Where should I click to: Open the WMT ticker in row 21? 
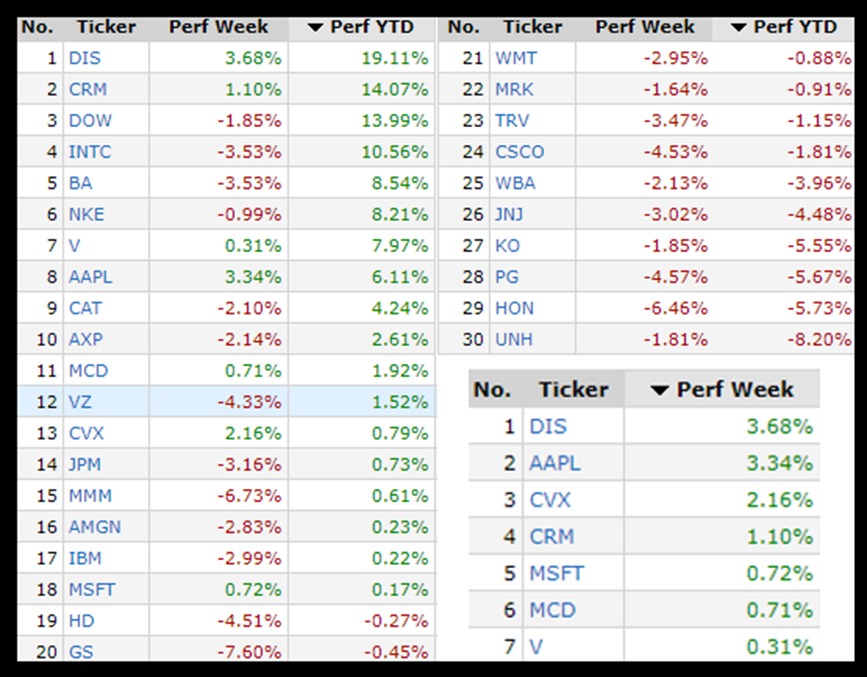pyautogui.click(x=515, y=58)
